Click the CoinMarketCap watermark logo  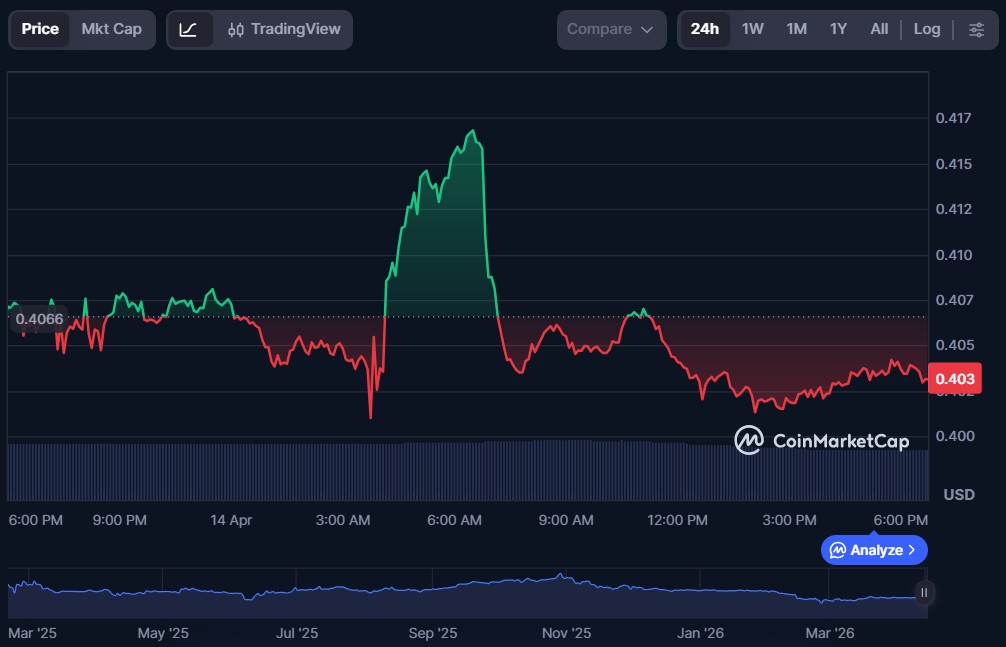(749, 440)
